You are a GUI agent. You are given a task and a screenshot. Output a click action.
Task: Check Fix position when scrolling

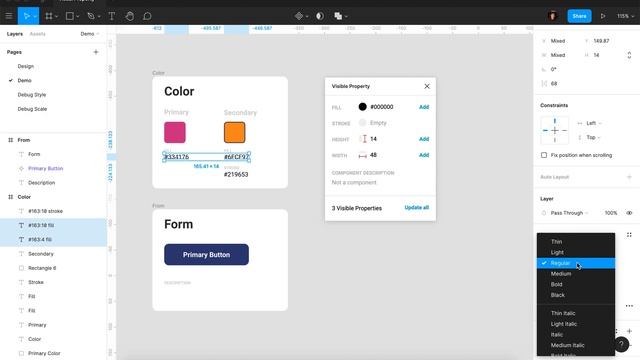pyautogui.click(x=544, y=155)
